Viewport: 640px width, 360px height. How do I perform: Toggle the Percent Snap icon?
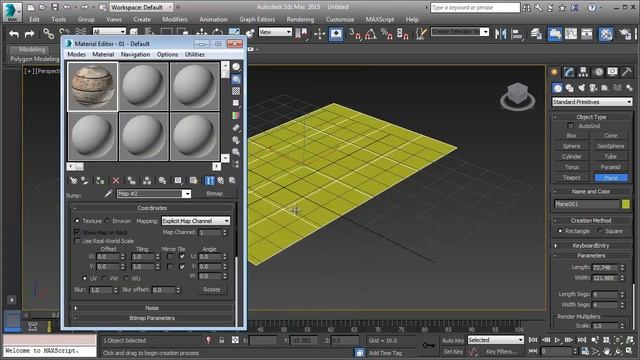point(387,34)
